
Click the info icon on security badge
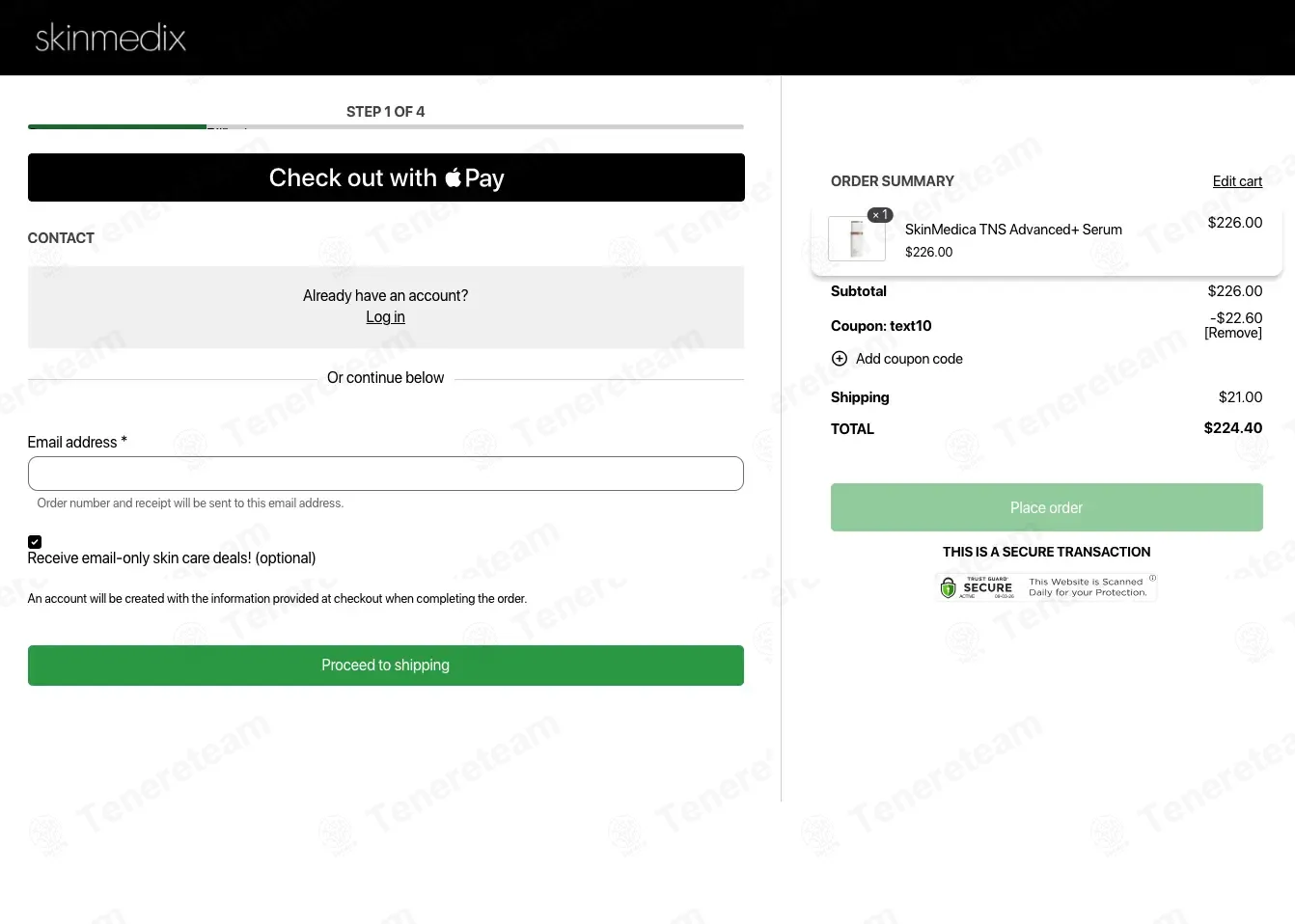[x=1152, y=578]
